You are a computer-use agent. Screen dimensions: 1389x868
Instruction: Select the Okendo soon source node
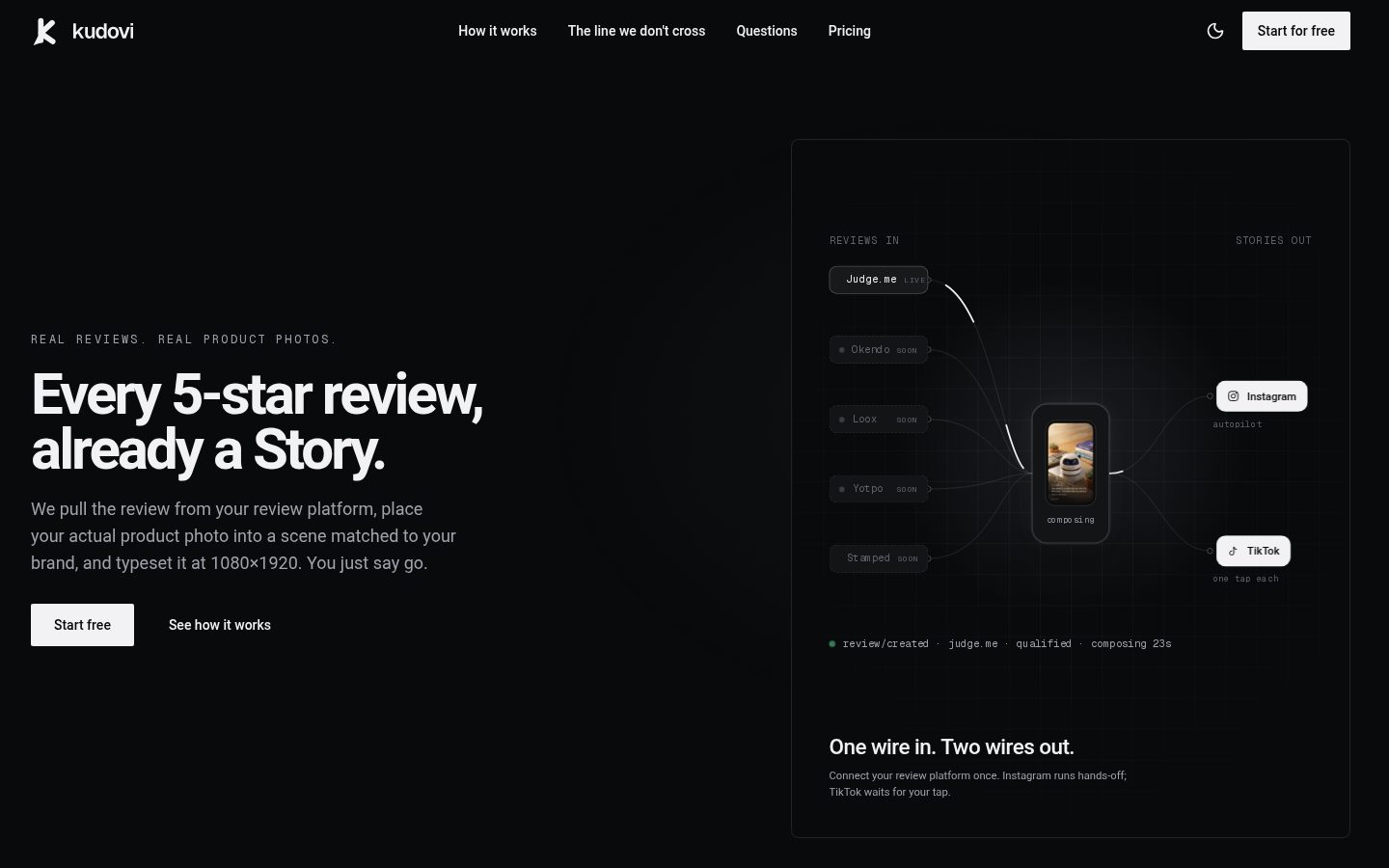point(879,350)
